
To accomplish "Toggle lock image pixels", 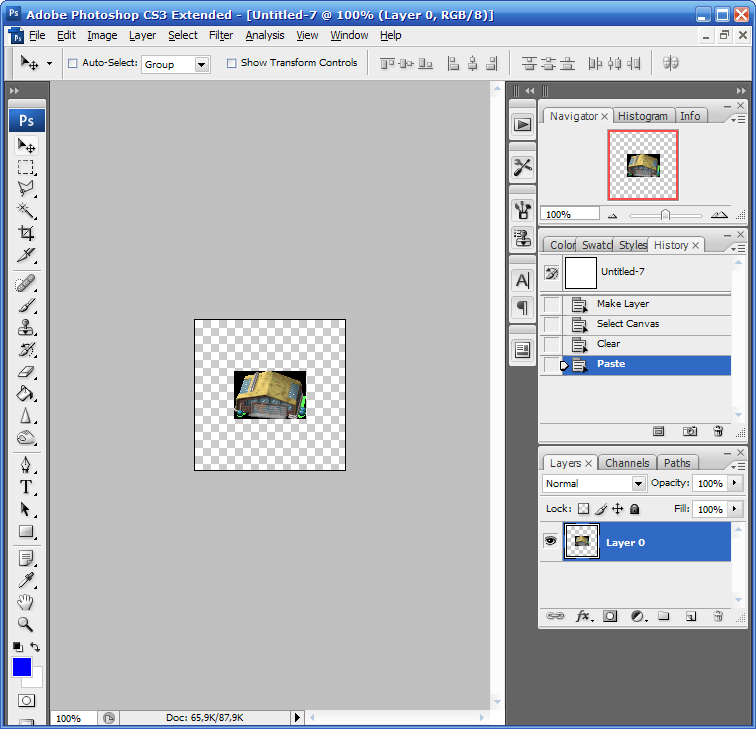I will (x=601, y=509).
